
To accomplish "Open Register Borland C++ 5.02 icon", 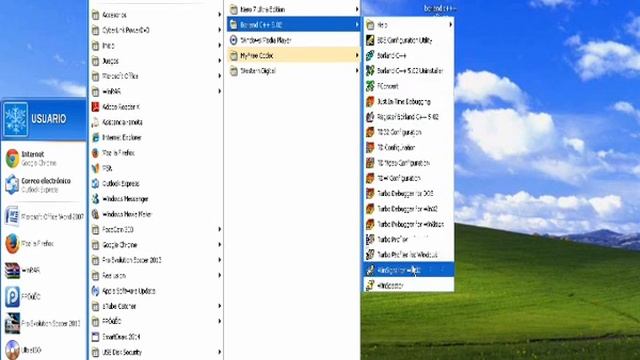I will click(x=370, y=117).
